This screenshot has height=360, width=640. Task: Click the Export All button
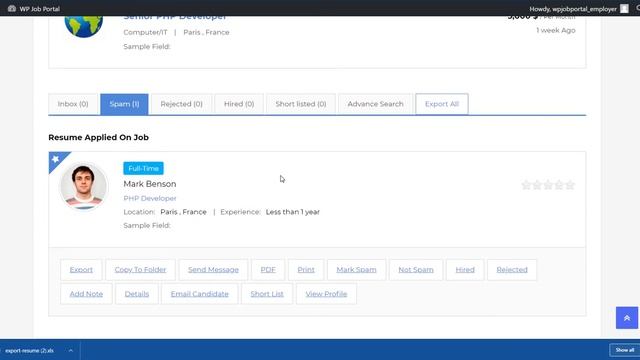pyautogui.click(x=442, y=104)
